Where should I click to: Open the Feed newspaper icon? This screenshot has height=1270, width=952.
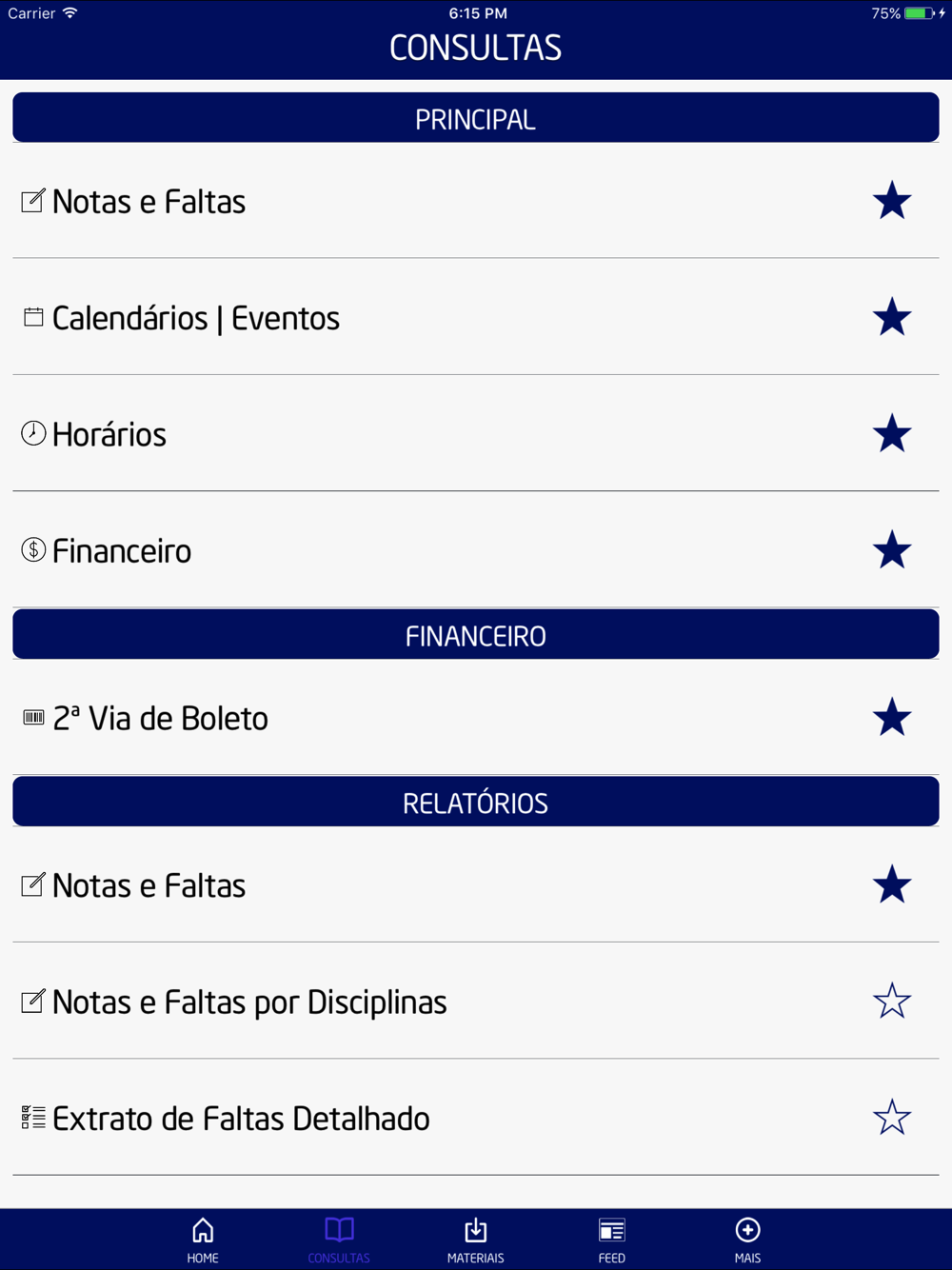[611, 1230]
